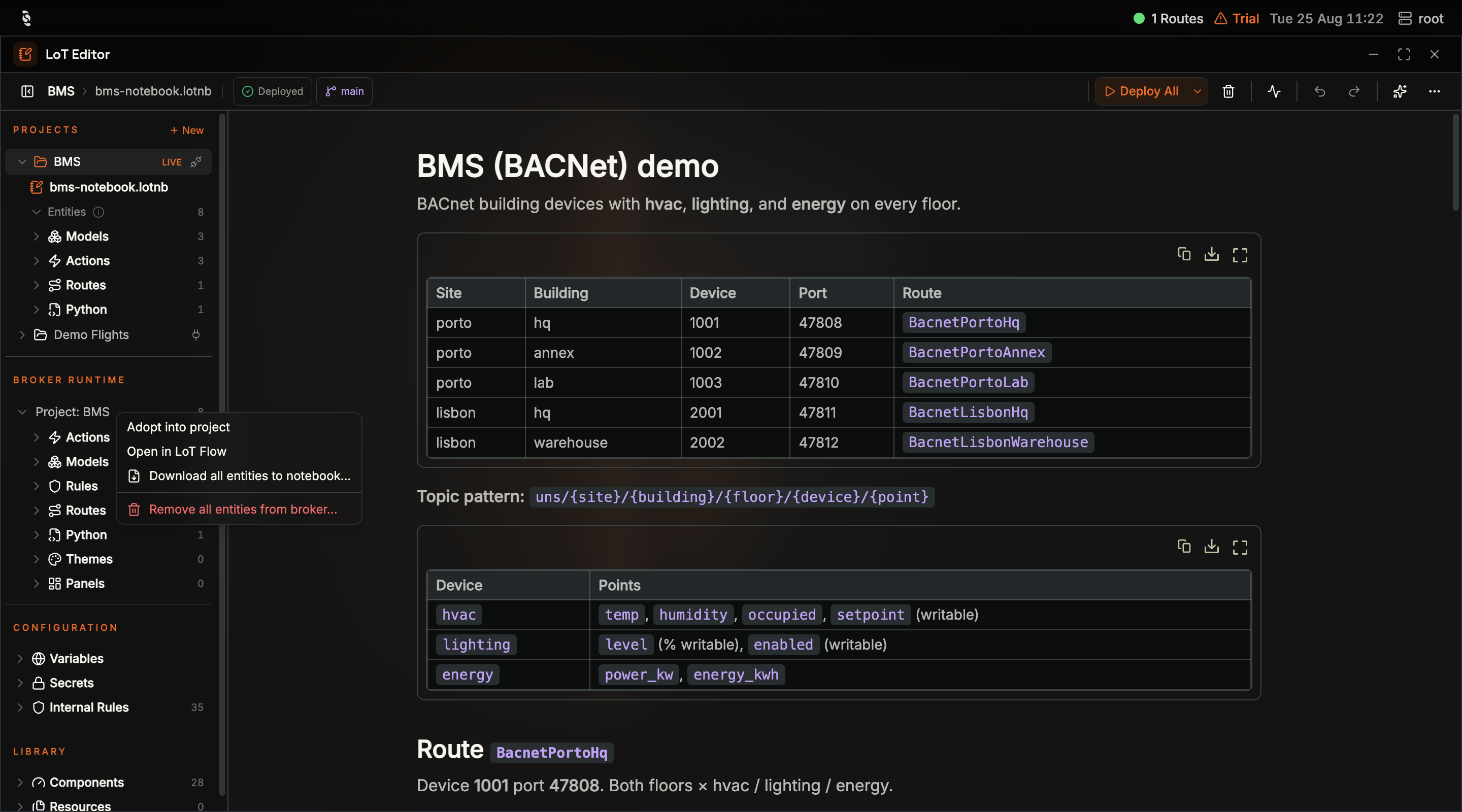Toggle fullscreen for LoT Editor window
Image resolution: width=1462 pixels, height=812 pixels.
1404,54
